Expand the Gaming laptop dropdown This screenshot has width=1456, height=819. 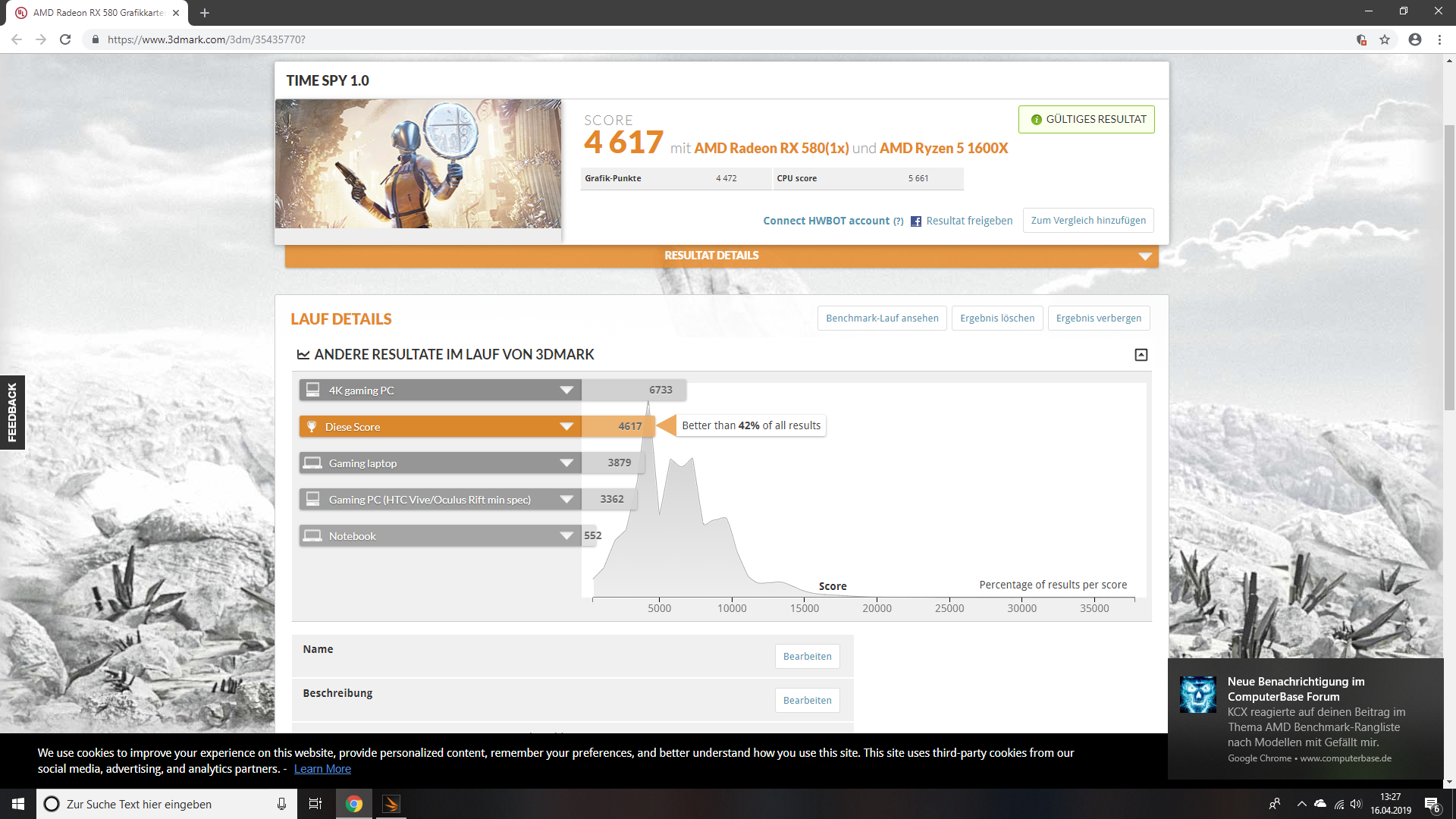pos(566,463)
